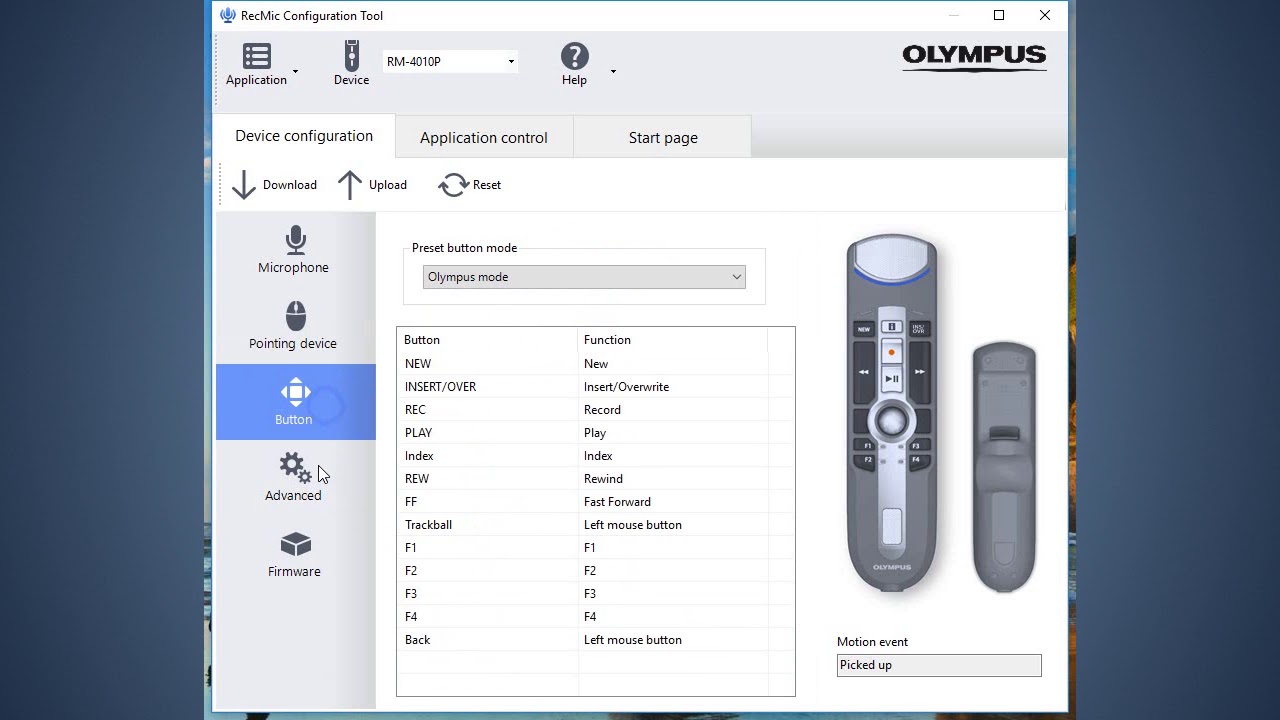Click the Motion event 'Picked up' field
1280x720 pixels.
pyautogui.click(x=939, y=665)
